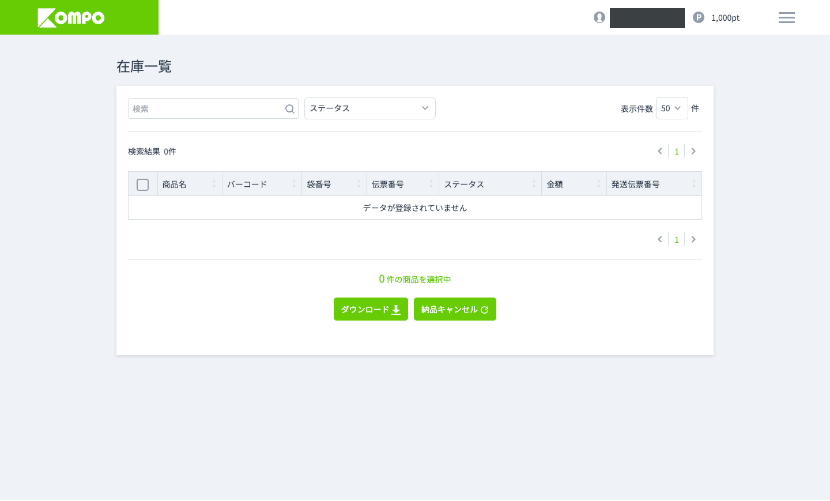Click the 検索結果 0件 text
Image resolution: width=830 pixels, height=501 pixels.
[x=152, y=151]
